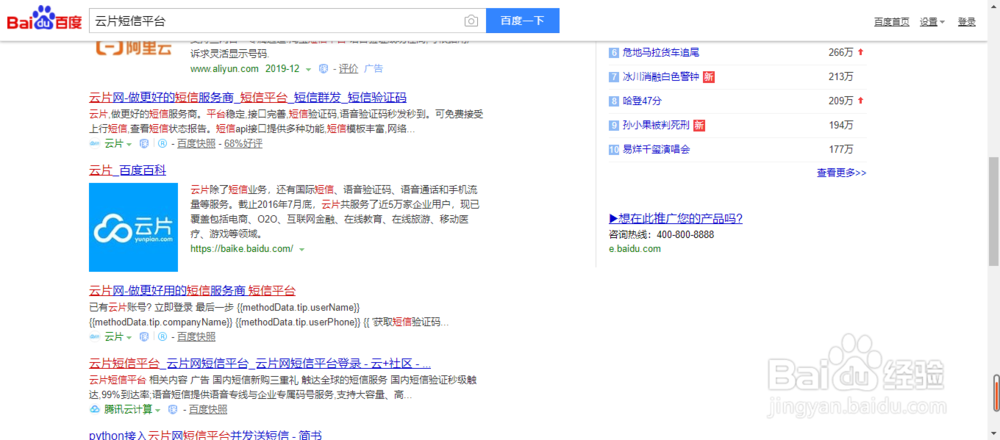Open 想在此推广您的产品吗? link

(676, 219)
